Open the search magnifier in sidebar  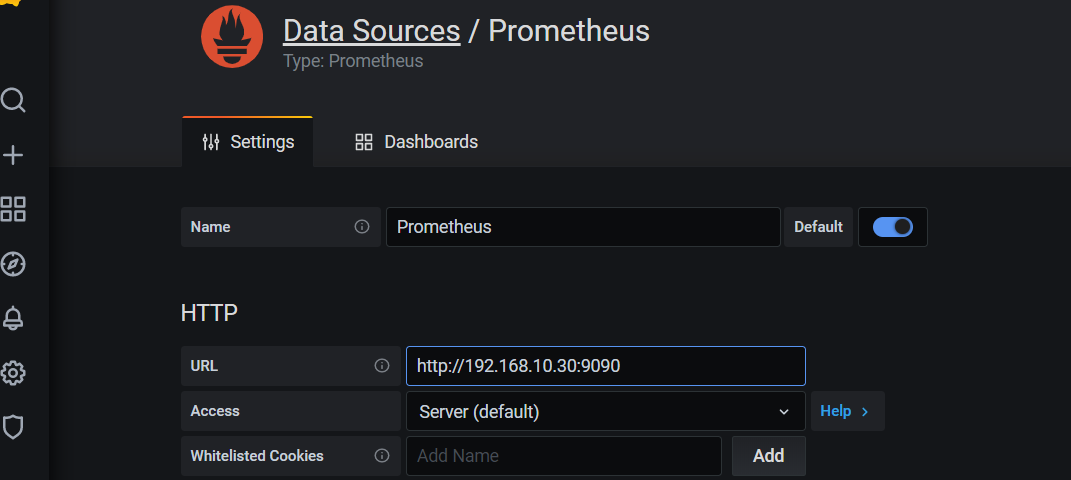pyautogui.click(x=13, y=100)
